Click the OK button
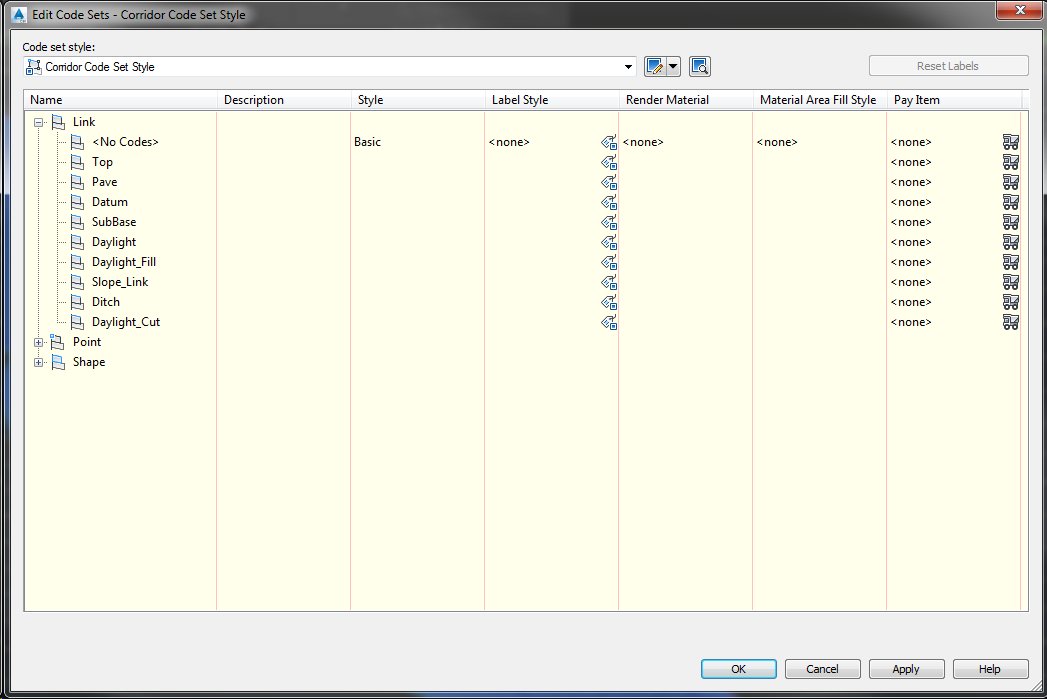1047x699 pixels. (x=739, y=669)
